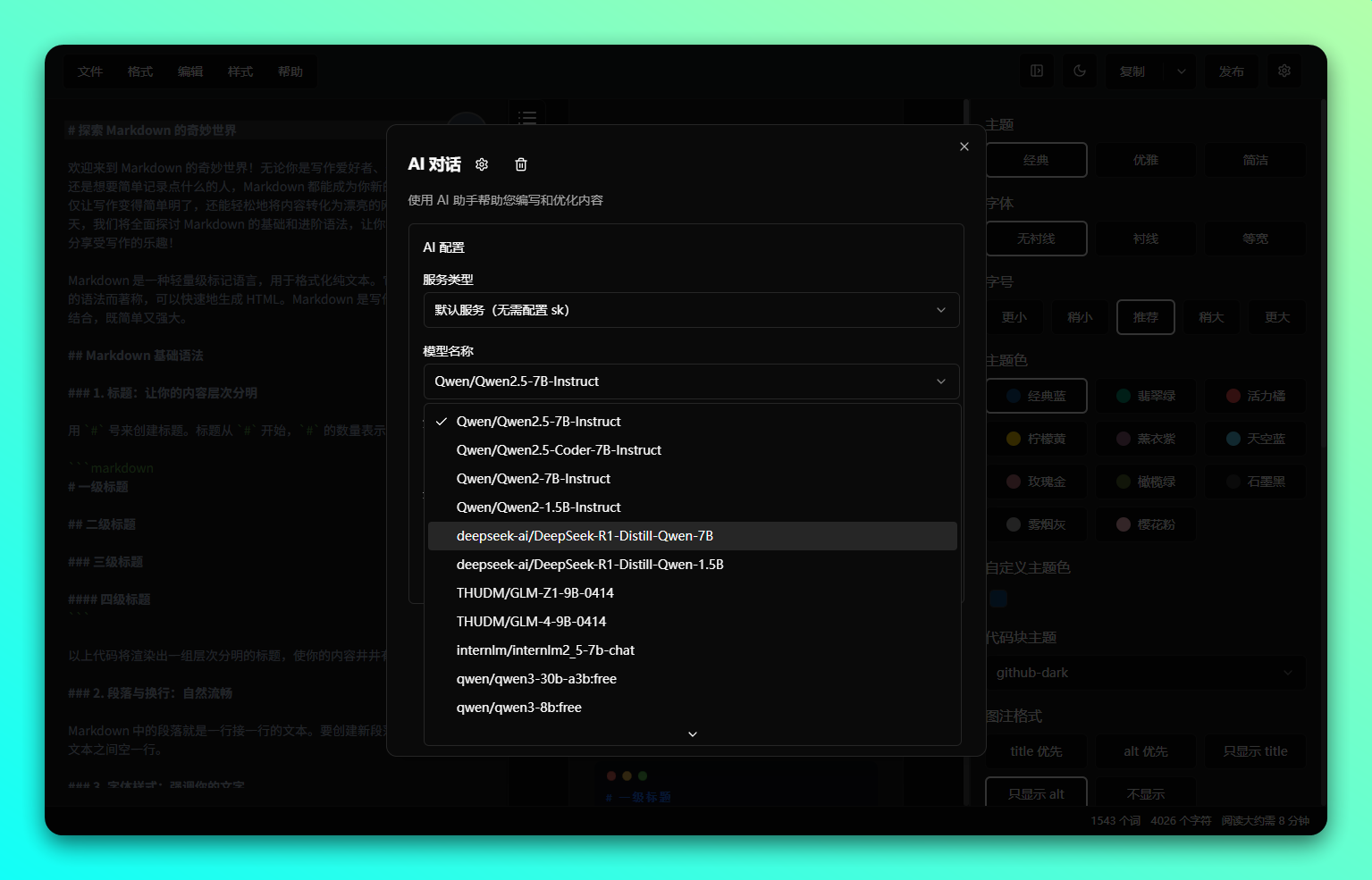Choose the 衬线 font option
This screenshot has width=1372, height=880.
[1146, 239]
